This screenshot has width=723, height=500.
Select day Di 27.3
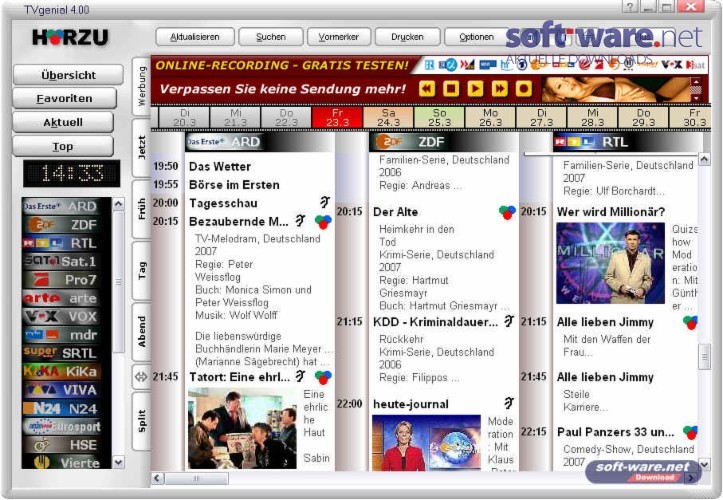click(x=541, y=118)
